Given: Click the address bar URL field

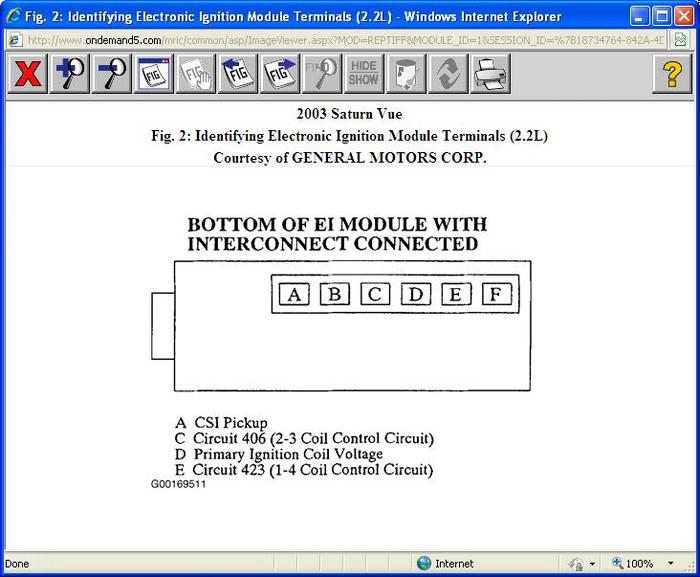Looking at the screenshot, I should [x=346, y=40].
